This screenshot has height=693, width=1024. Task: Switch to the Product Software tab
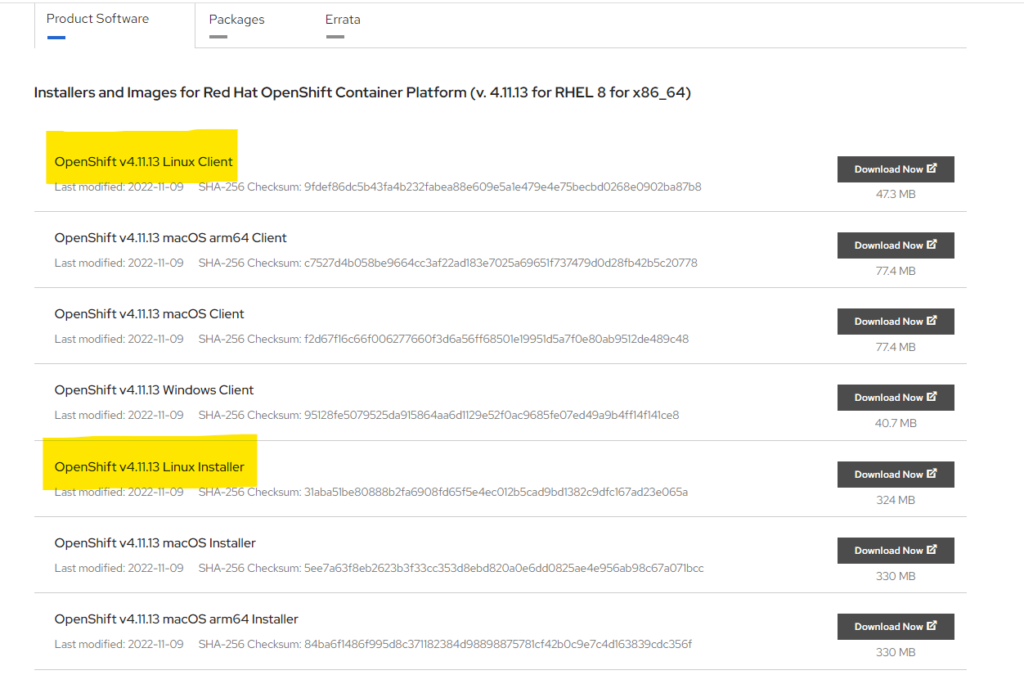(x=97, y=19)
